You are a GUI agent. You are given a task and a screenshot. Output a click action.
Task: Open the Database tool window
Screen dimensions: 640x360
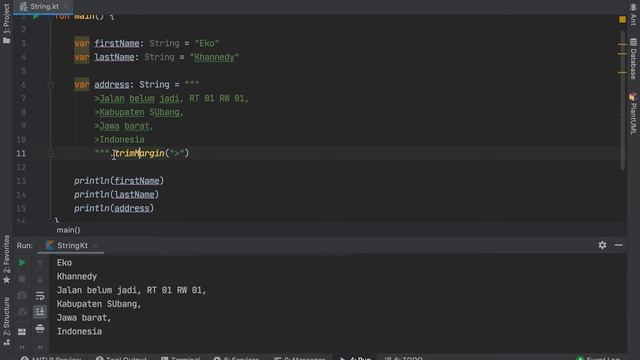[x=633, y=59]
